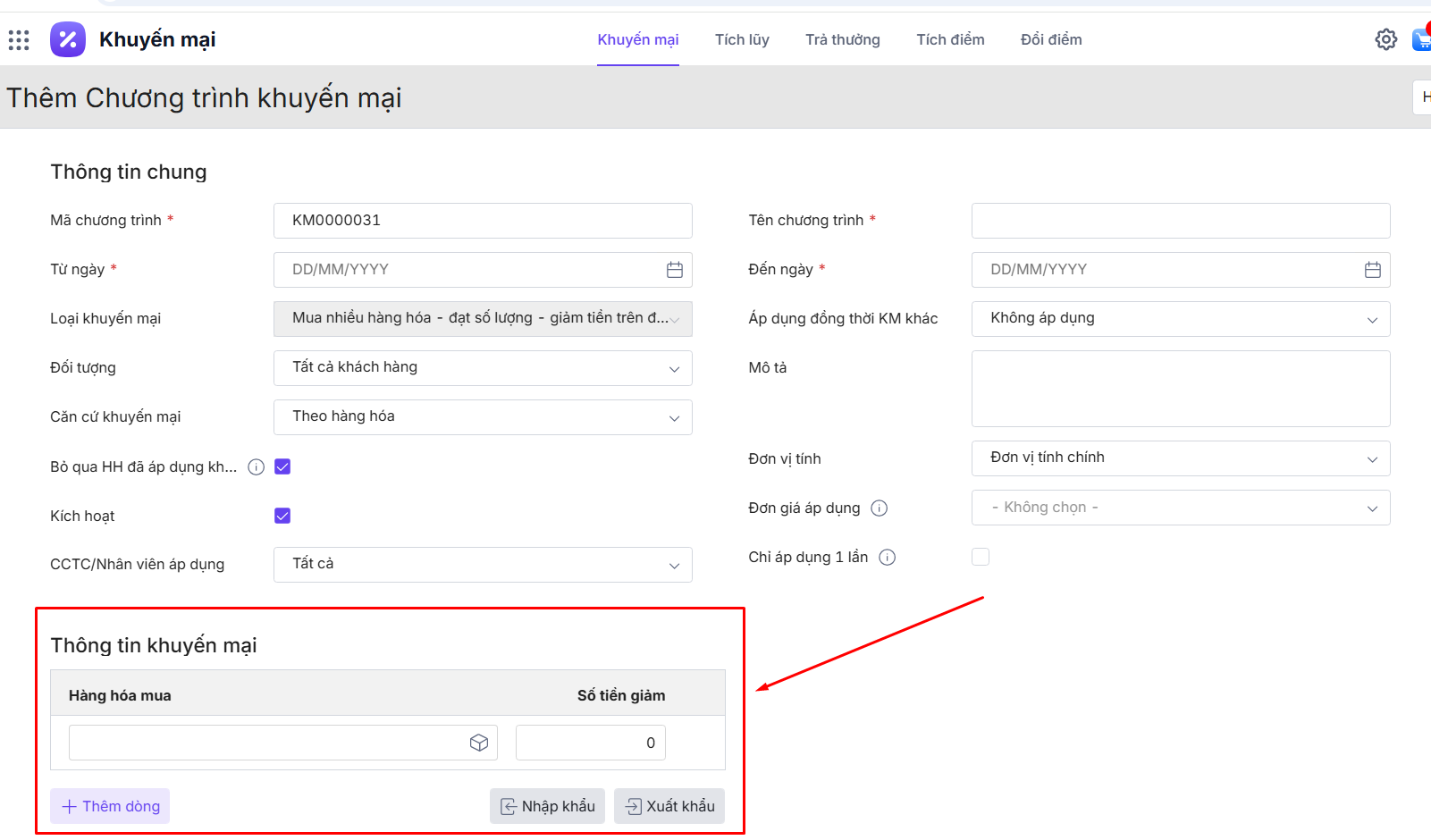Screen dimensions: 1431x840
Task: Expand the Đối tượng dropdown
Action: click(x=483, y=368)
